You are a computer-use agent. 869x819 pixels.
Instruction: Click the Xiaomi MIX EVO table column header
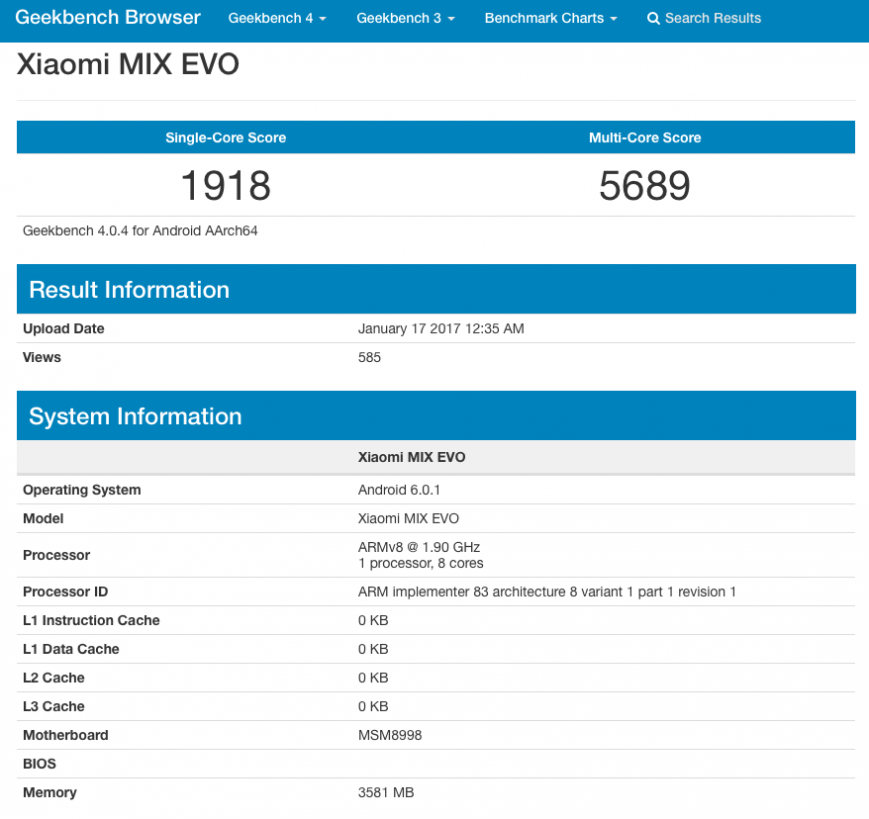[412, 457]
